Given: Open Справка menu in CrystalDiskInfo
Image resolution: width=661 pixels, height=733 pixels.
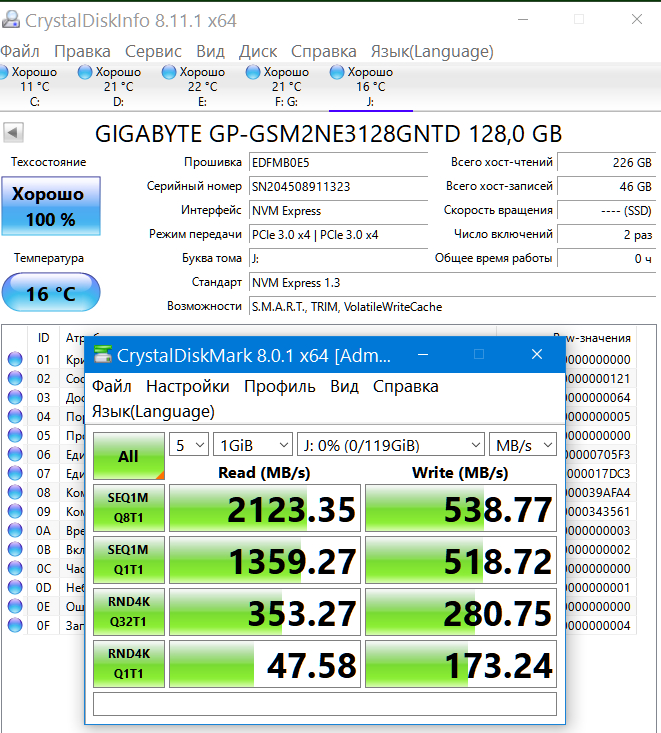Looking at the screenshot, I should [323, 51].
